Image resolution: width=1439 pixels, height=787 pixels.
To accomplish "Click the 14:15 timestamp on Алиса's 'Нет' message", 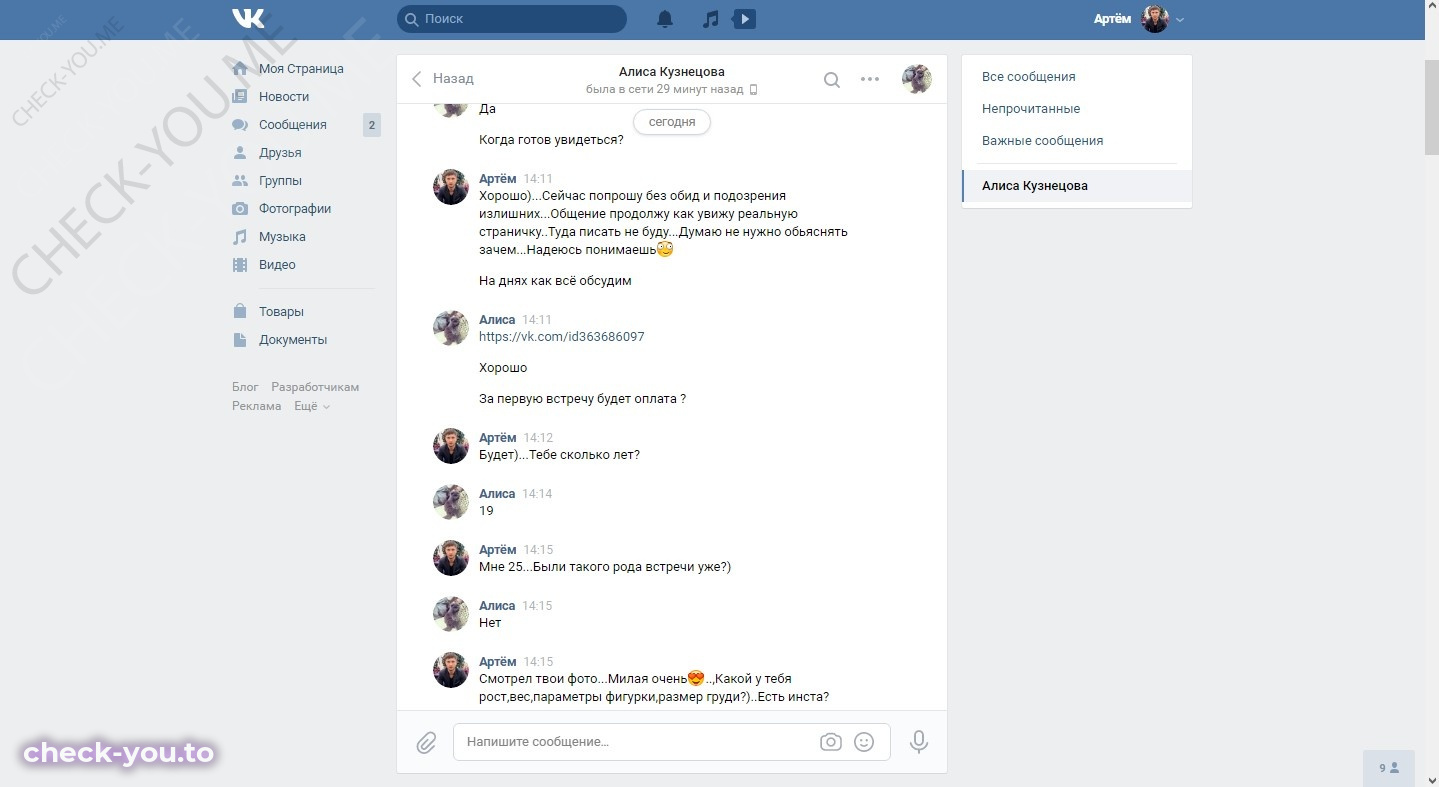I will (x=537, y=606).
